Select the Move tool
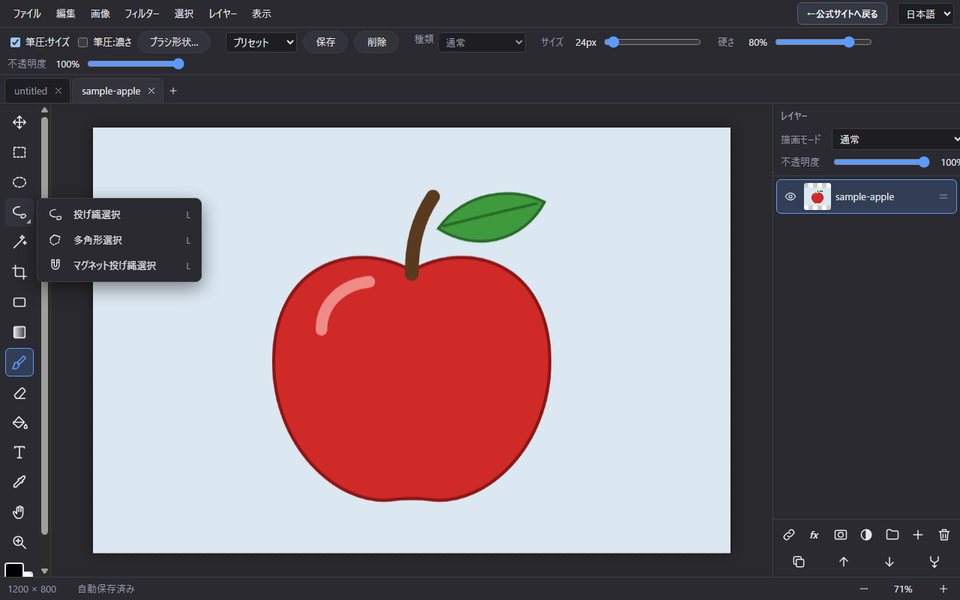Screen dimensions: 960x600 [20, 122]
